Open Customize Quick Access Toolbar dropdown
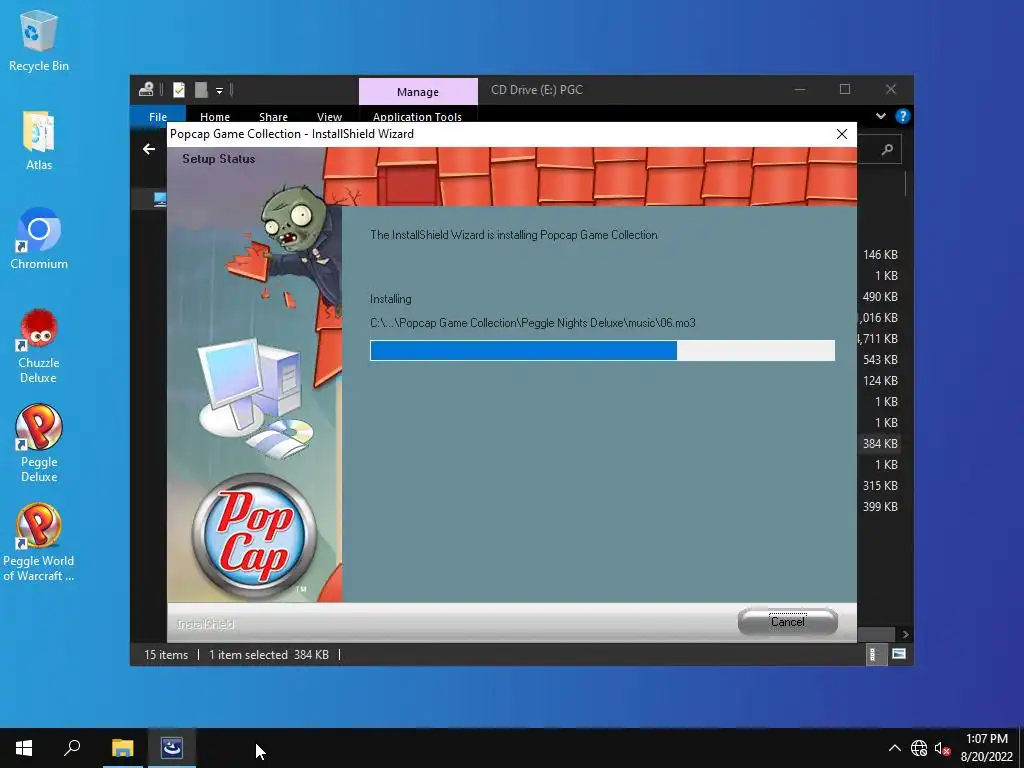Image resolution: width=1024 pixels, height=768 pixels. click(219, 90)
